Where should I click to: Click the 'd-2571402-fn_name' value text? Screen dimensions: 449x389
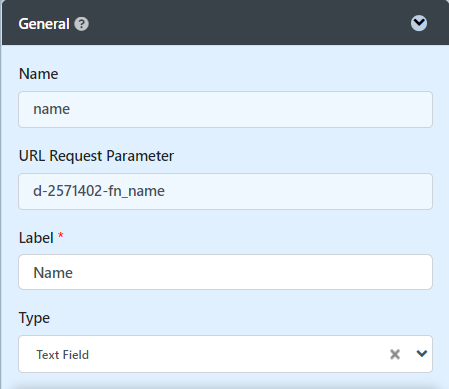(x=99, y=191)
